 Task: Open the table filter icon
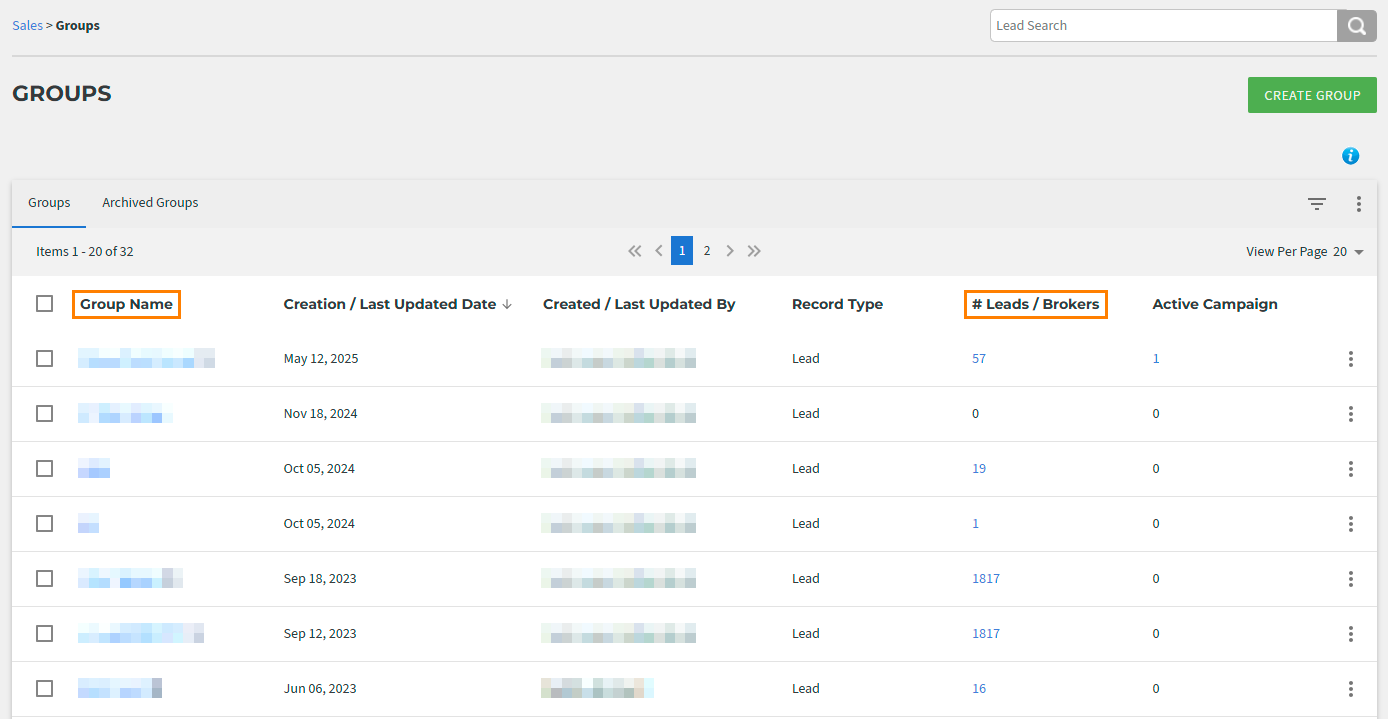coord(1317,204)
